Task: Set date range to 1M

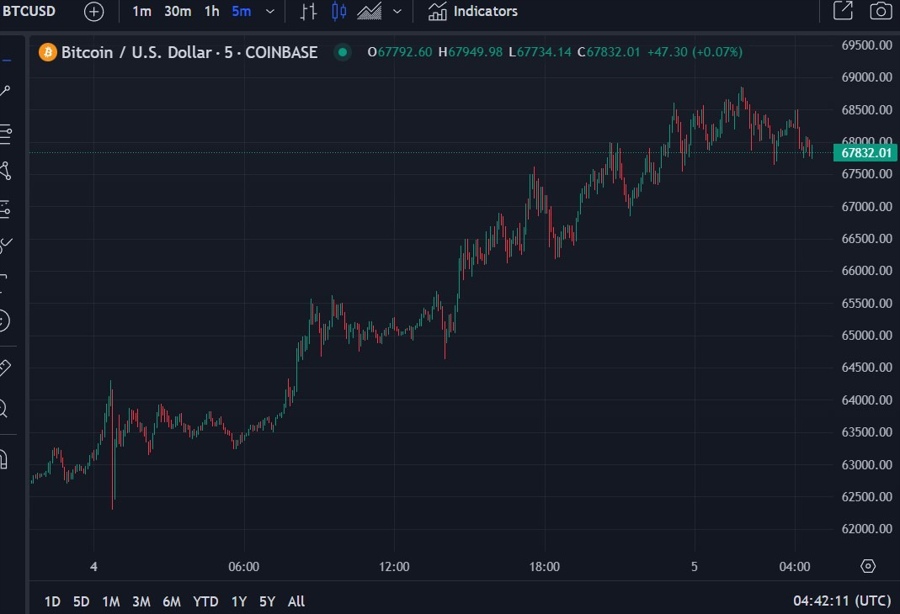Action: coord(111,601)
